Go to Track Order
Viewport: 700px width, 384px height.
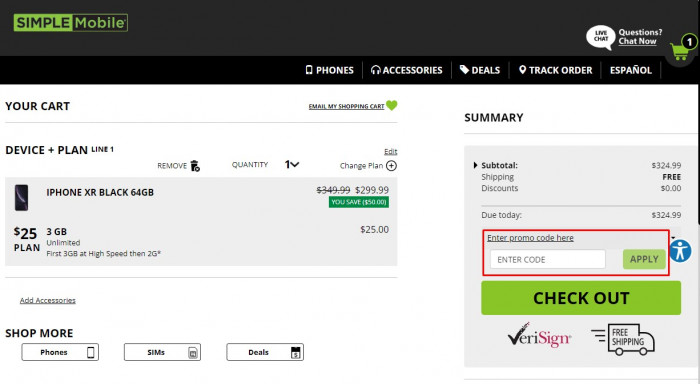pyautogui.click(x=555, y=70)
